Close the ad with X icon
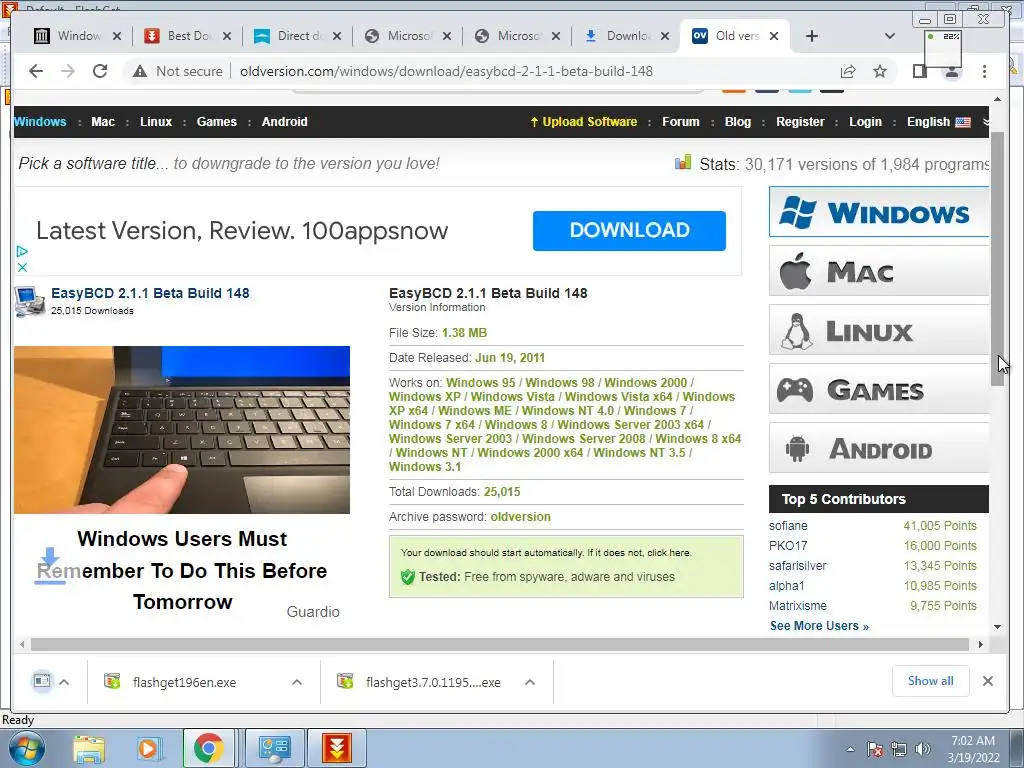The image size is (1024, 768). click(x=22, y=267)
